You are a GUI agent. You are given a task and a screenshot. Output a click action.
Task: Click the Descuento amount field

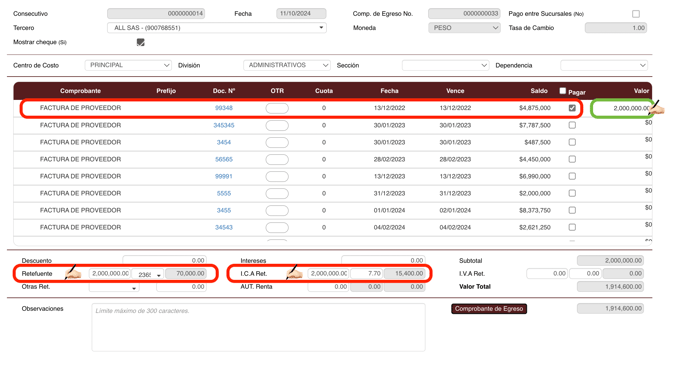click(x=165, y=261)
